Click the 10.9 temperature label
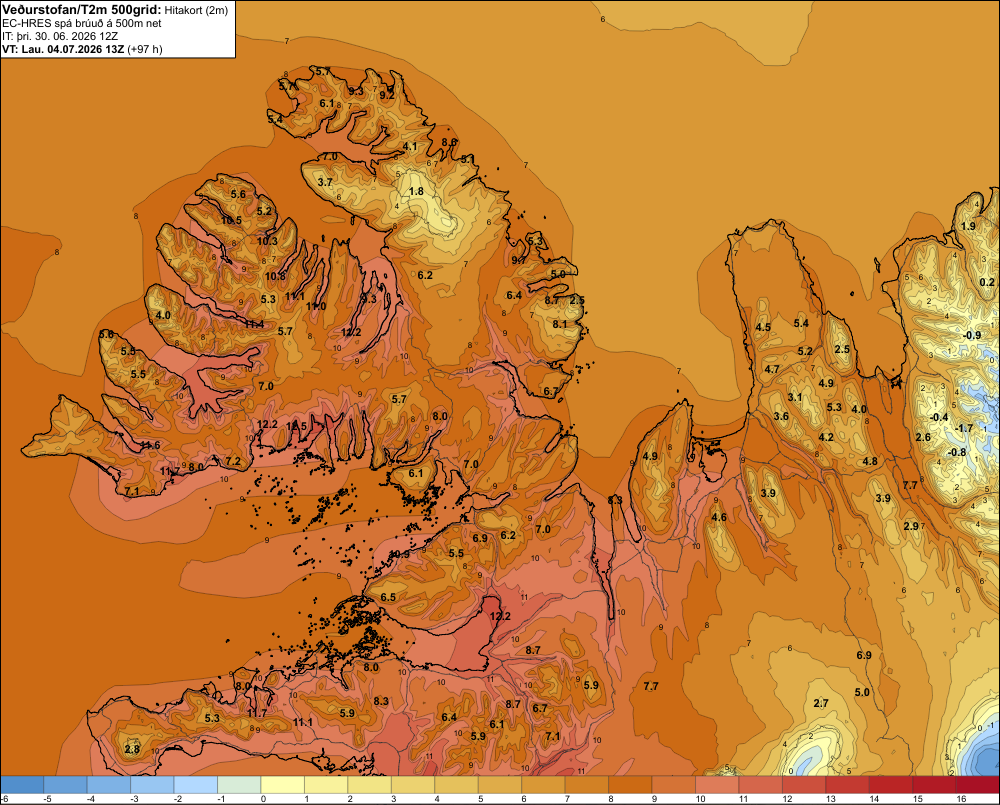Image resolution: width=1000 pixels, height=805 pixels. [399, 554]
